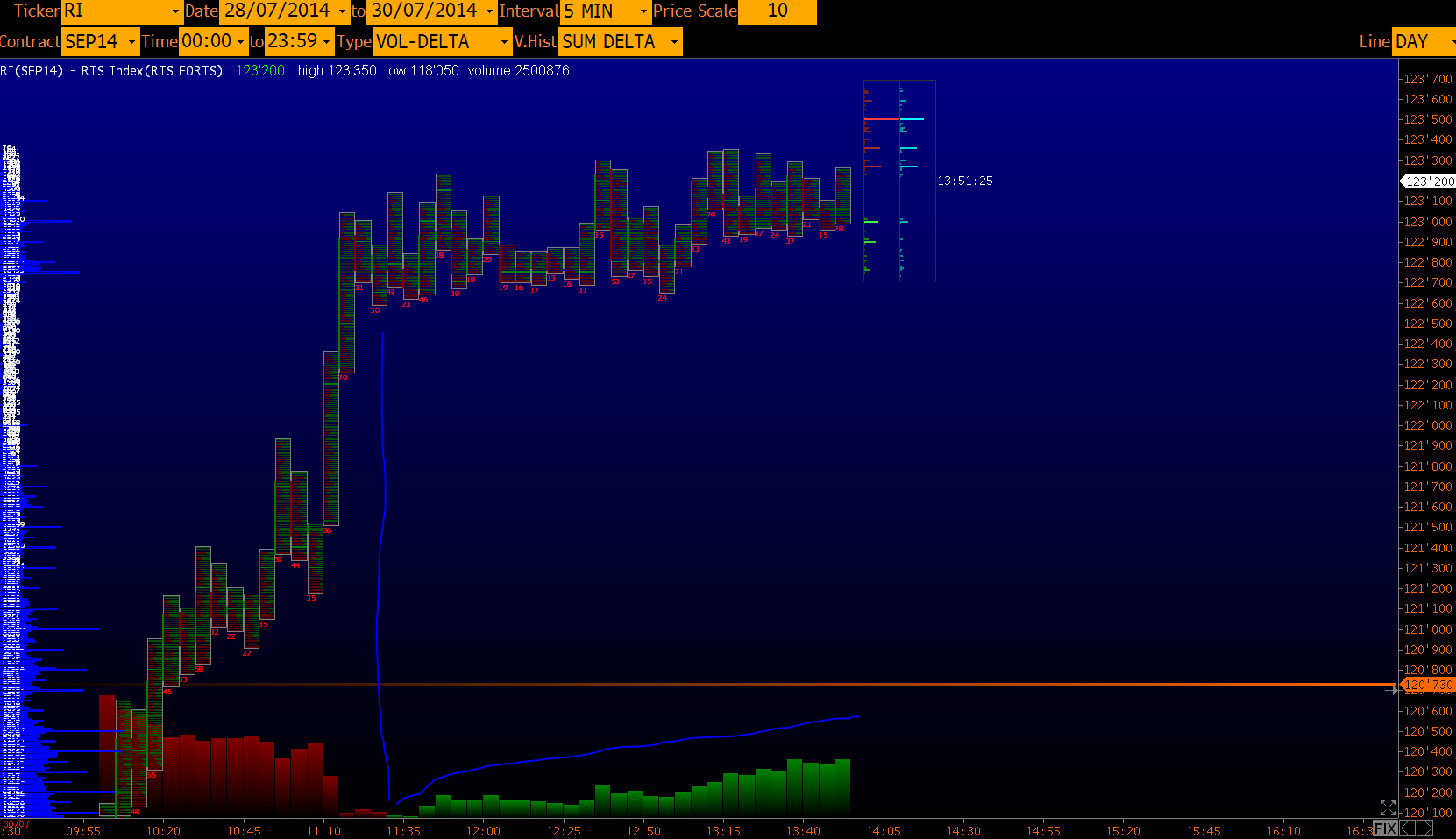
Task: Click the current price label 123'200
Action: [x=1429, y=181]
